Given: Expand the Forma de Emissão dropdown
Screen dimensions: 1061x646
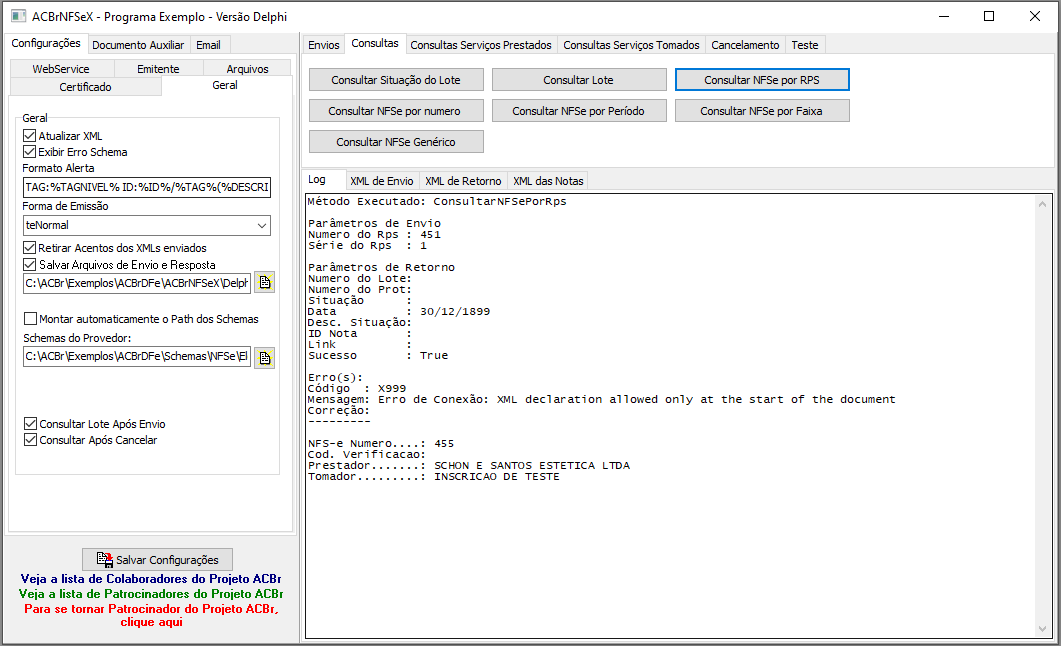Looking at the screenshot, I should pyautogui.click(x=262, y=225).
